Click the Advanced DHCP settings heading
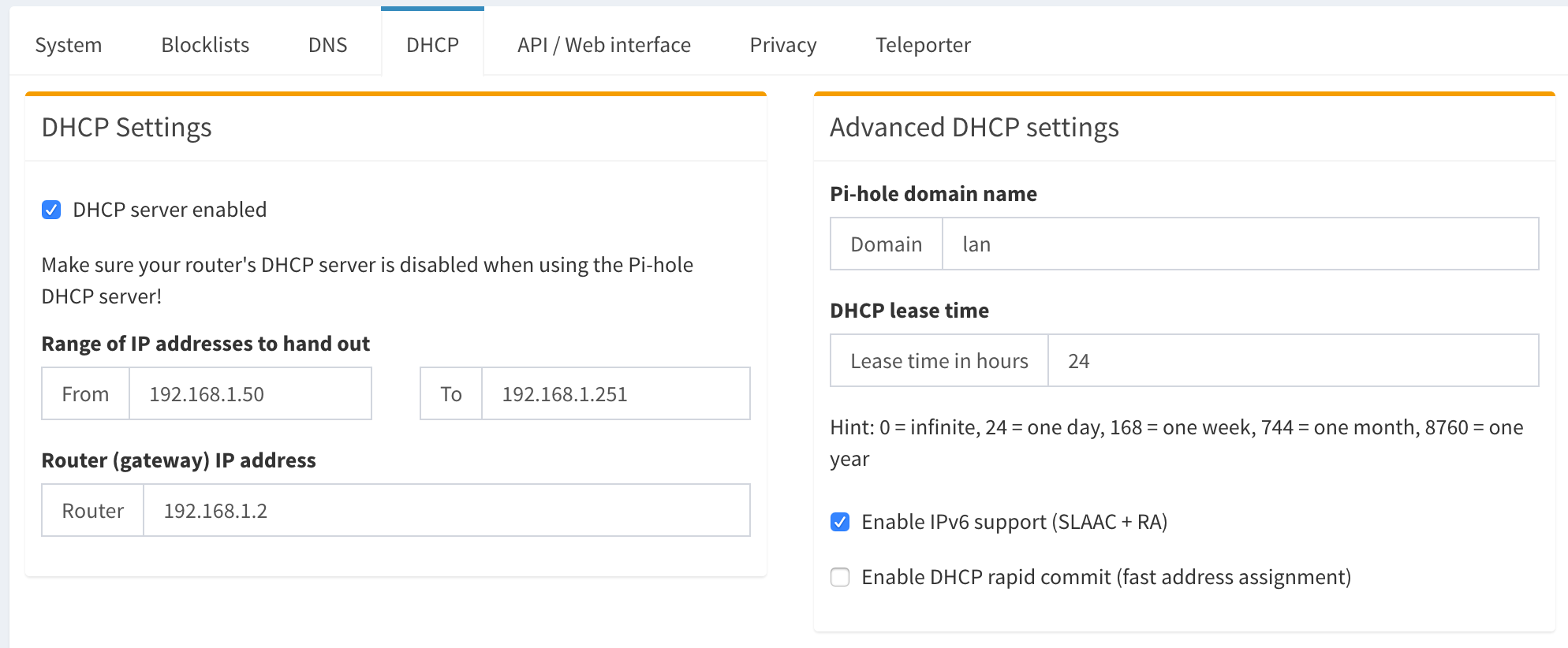Image resolution: width=1568 pixels, height=648 pixels. click(x=974, y=127)
